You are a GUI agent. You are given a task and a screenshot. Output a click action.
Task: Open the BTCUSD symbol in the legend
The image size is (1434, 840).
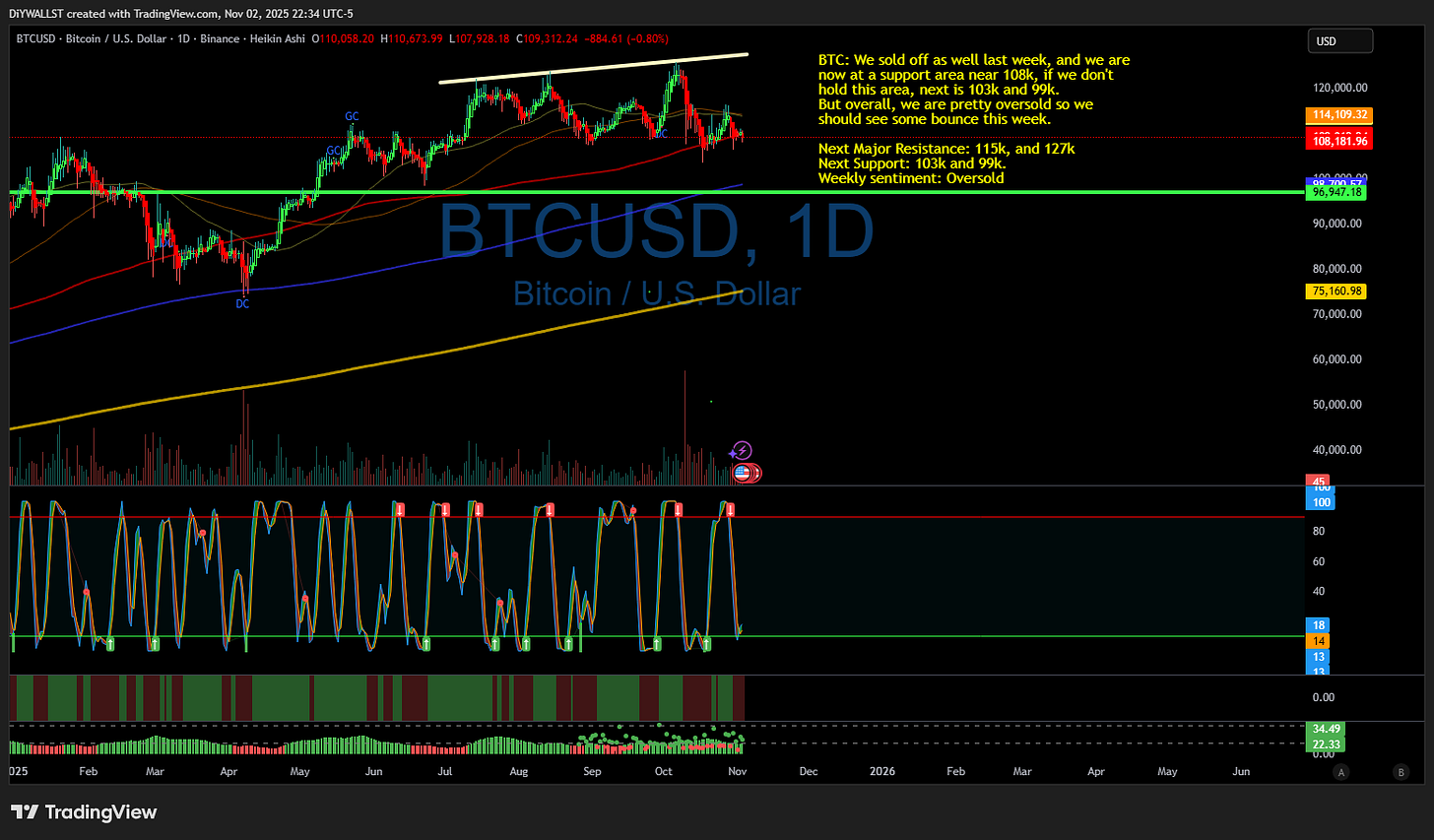pyautogui.click(x=34, y=39)
